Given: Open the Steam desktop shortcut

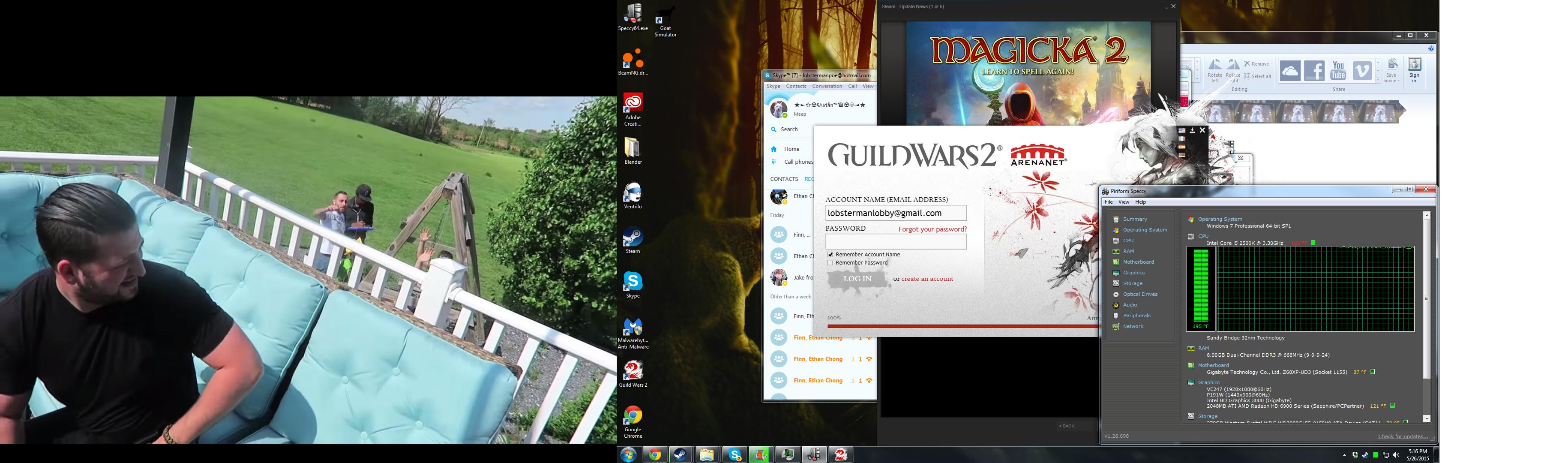Looking at the screenshot, I should pos(633,241).
